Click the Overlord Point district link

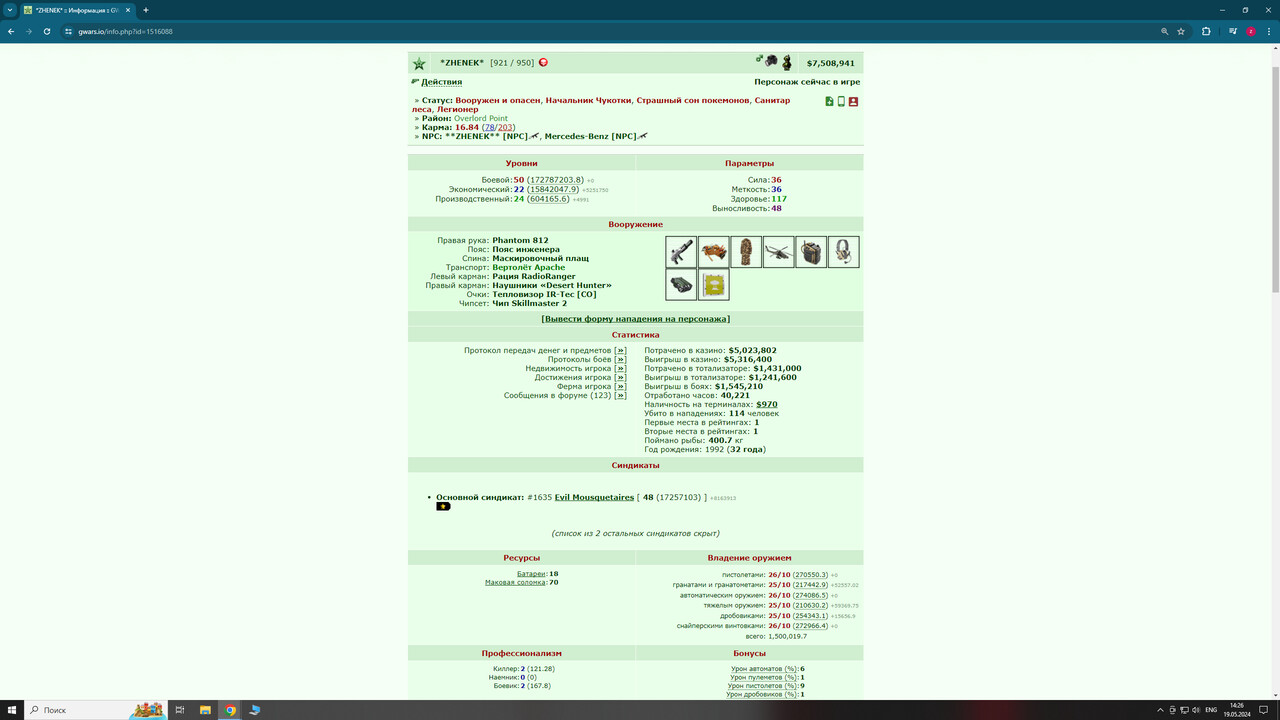tap(481, 118)
